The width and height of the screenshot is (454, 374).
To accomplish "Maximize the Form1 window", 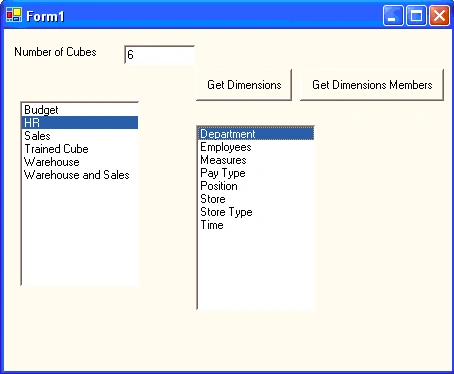I will 416,15.
